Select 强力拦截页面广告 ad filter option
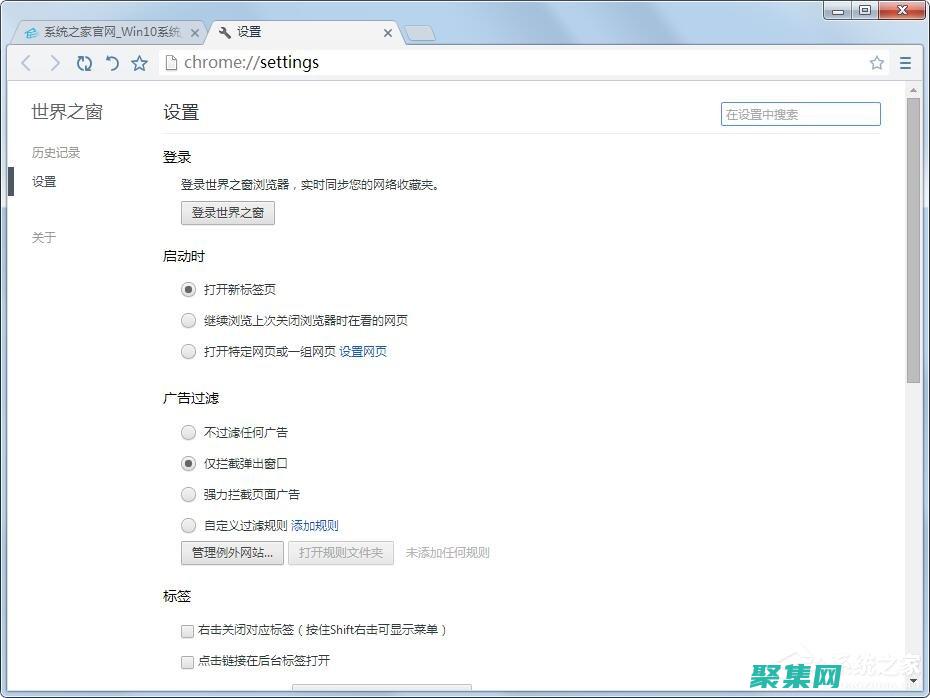This screenshot has height=698, width=930. [188, 494]
